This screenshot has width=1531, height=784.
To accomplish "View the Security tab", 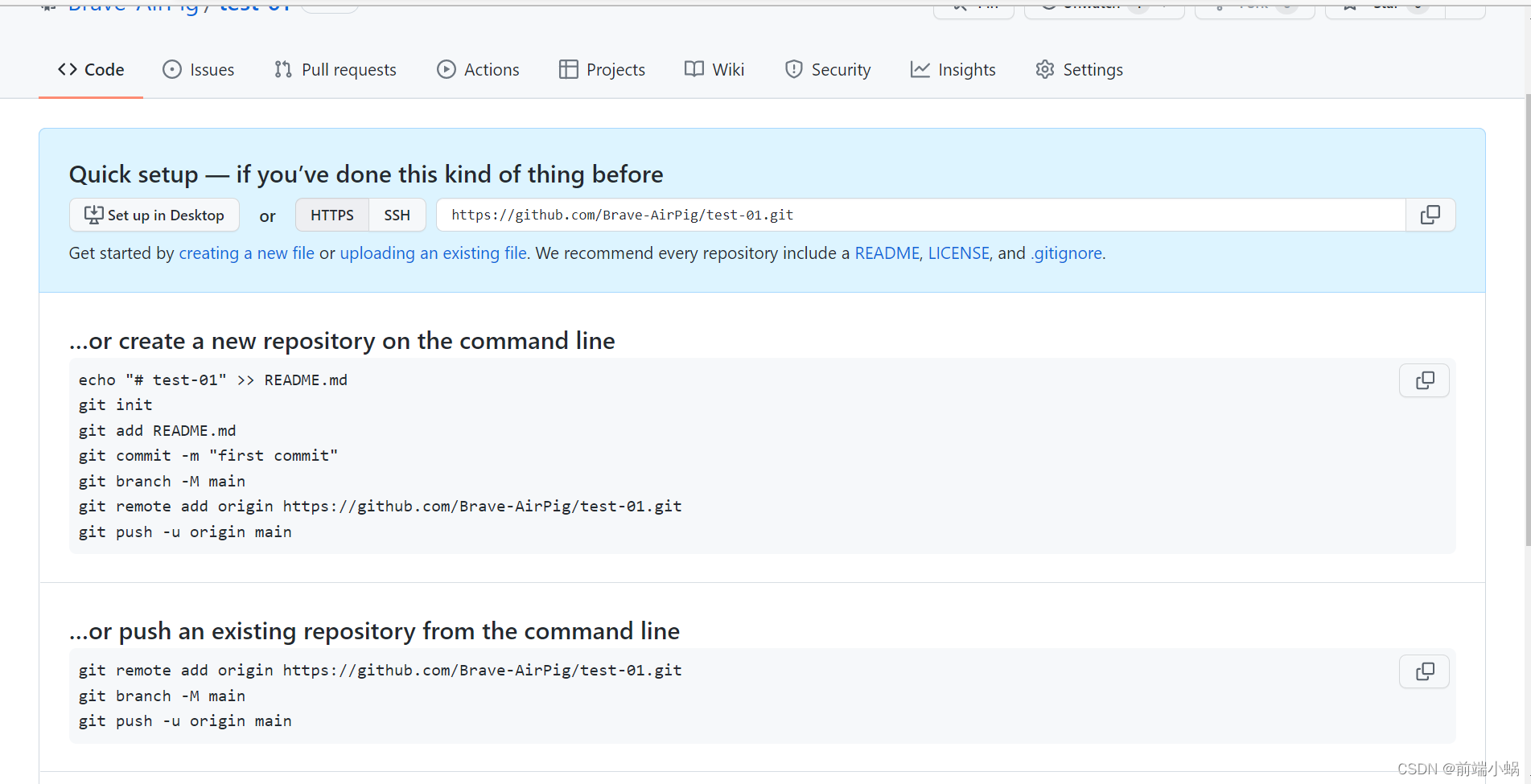I will [x=828, y=70].
